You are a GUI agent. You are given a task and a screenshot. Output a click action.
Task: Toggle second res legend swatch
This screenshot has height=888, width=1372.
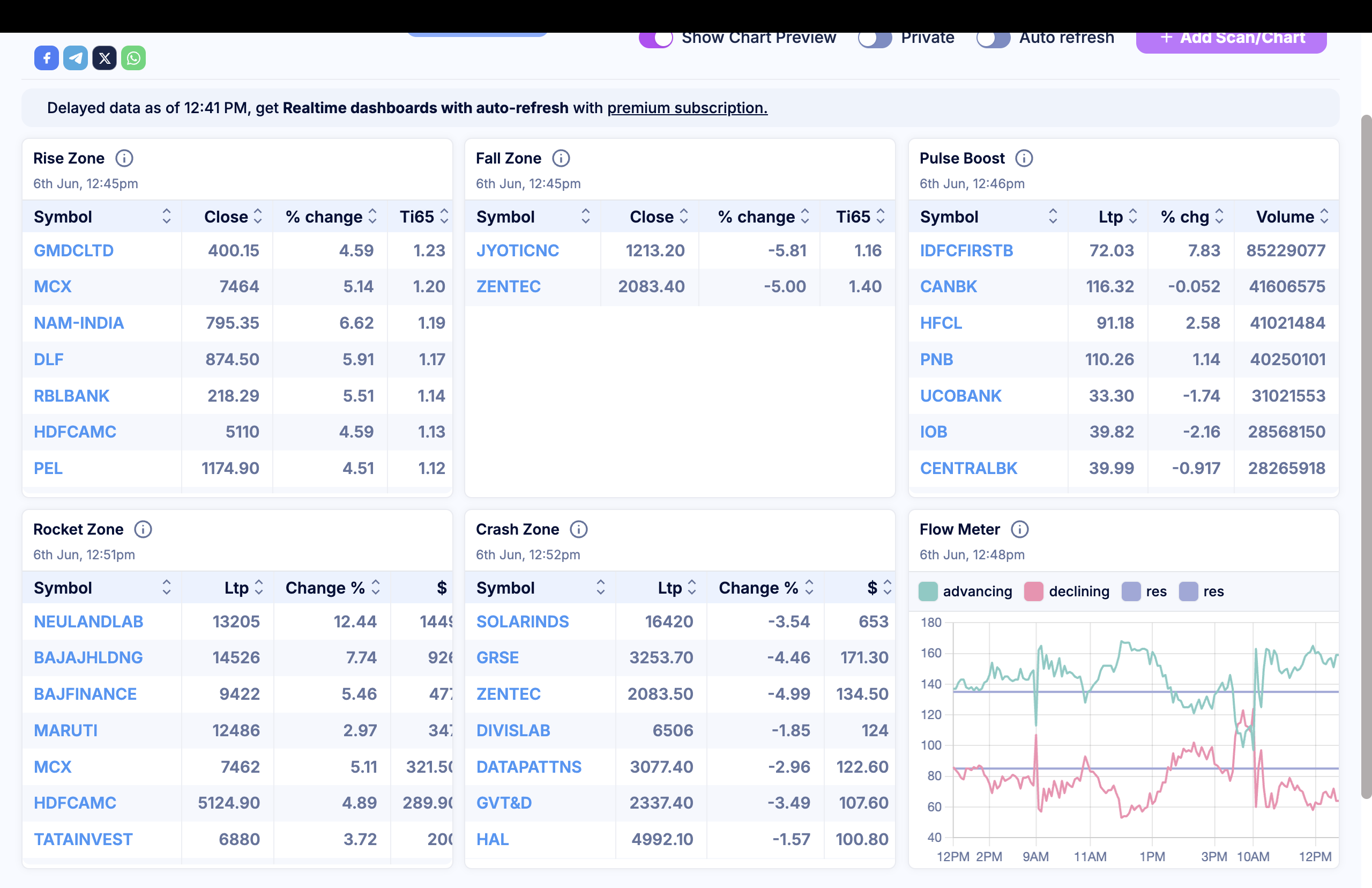(x=1188, y=591)
